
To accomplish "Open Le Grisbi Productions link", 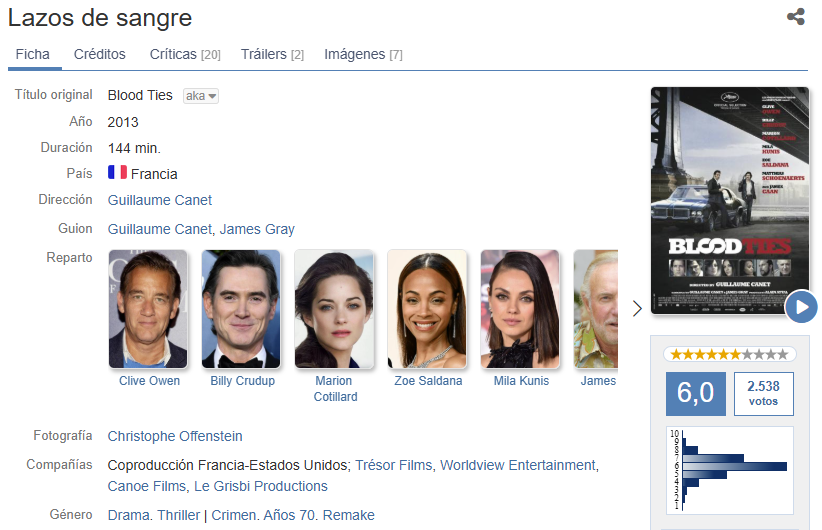I will (x=261, y=486).
